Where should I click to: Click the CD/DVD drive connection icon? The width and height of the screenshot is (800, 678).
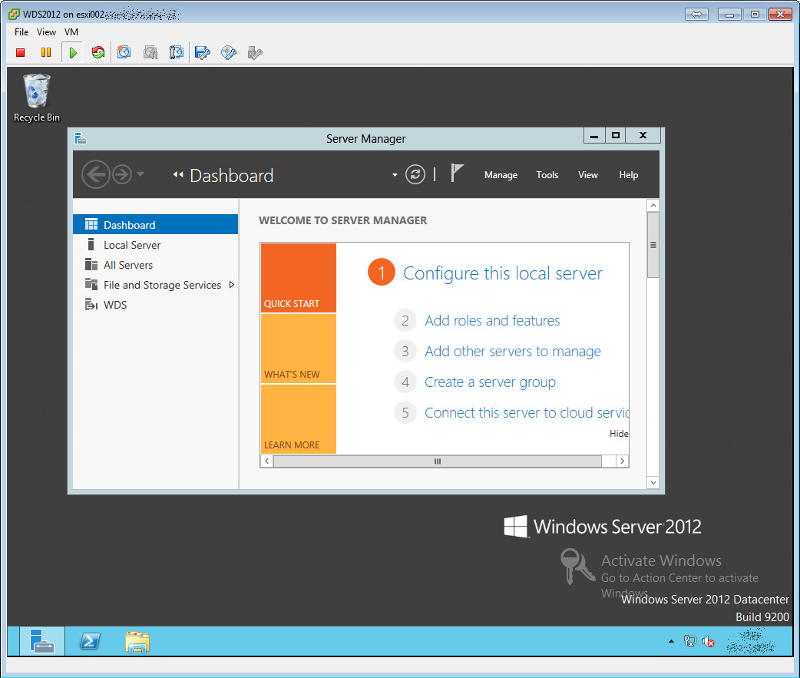point(229,53)
